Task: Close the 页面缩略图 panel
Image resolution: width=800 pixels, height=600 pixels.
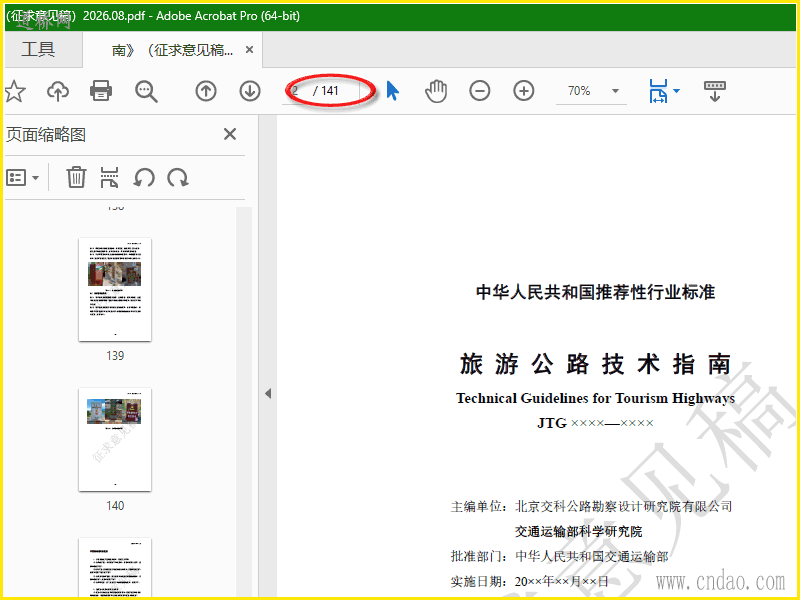Action: click(x=230, y=134)
